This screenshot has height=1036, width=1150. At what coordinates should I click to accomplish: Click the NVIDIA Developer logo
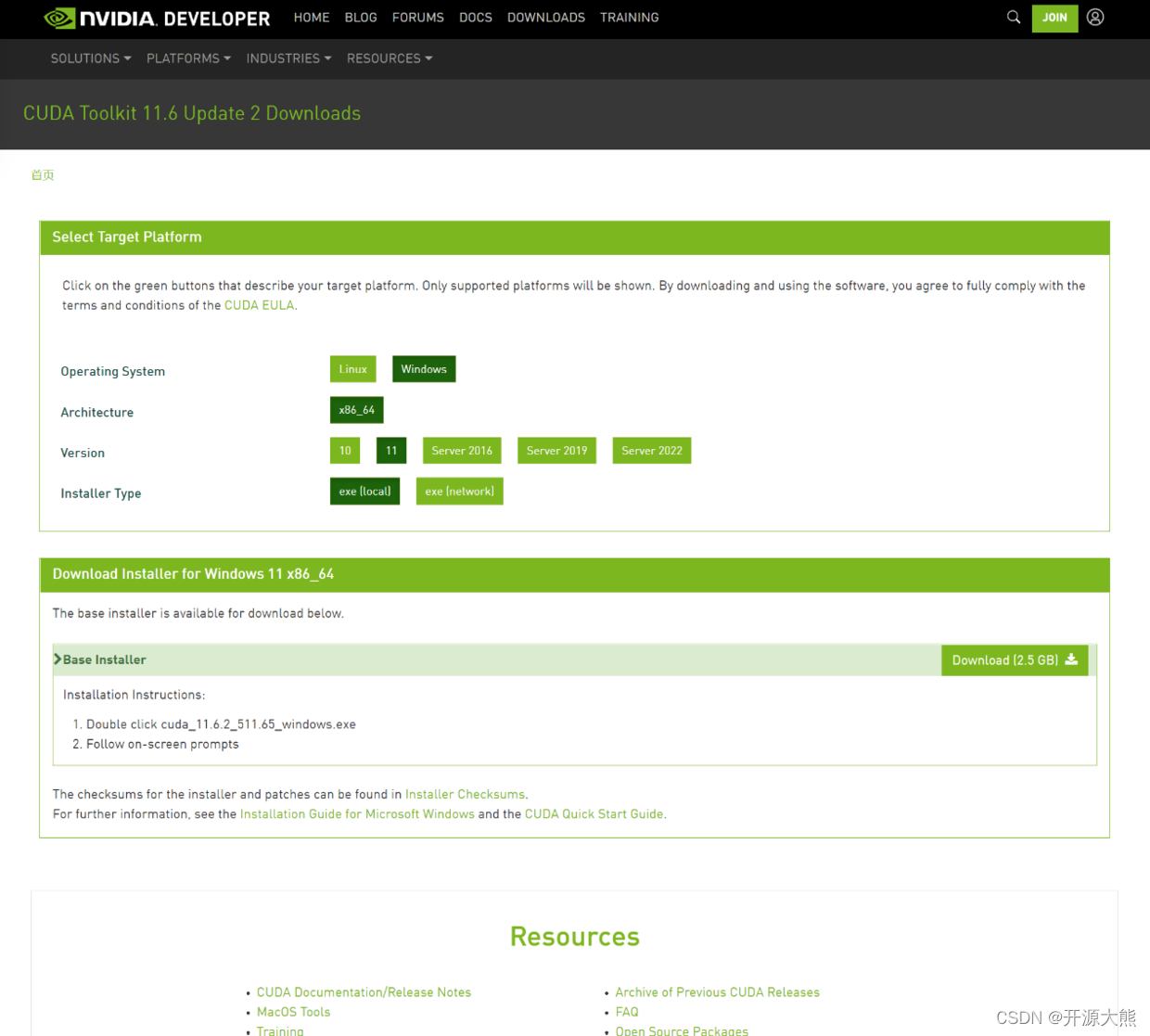coord(157,18)
